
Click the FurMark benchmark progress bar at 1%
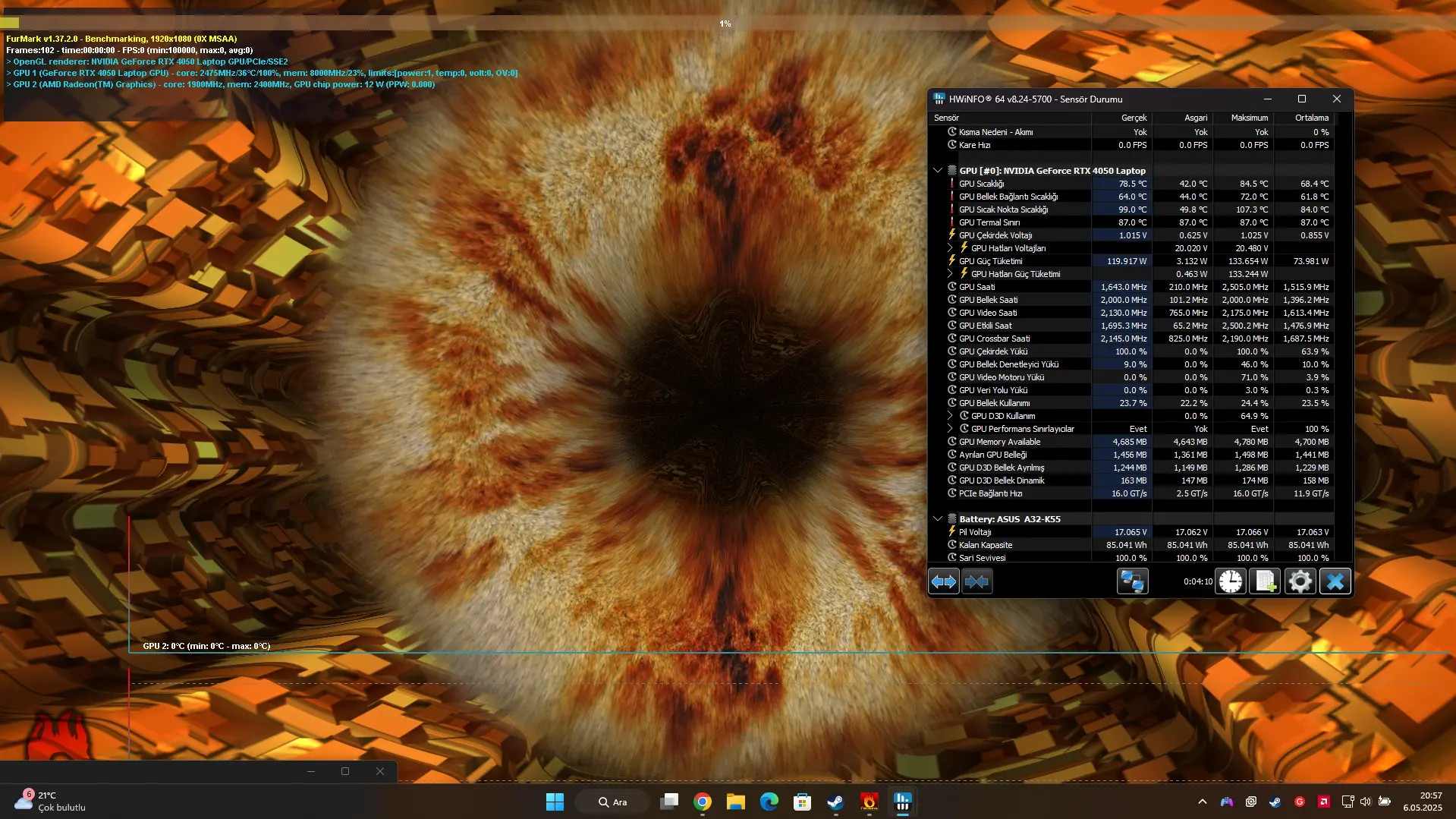click(728, 24)
